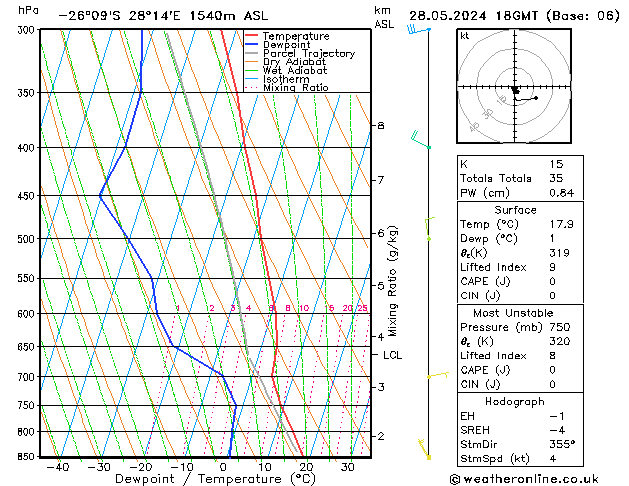Click the K index value '15'
Screen dimensions: 629x486
(x=556, y=164)
